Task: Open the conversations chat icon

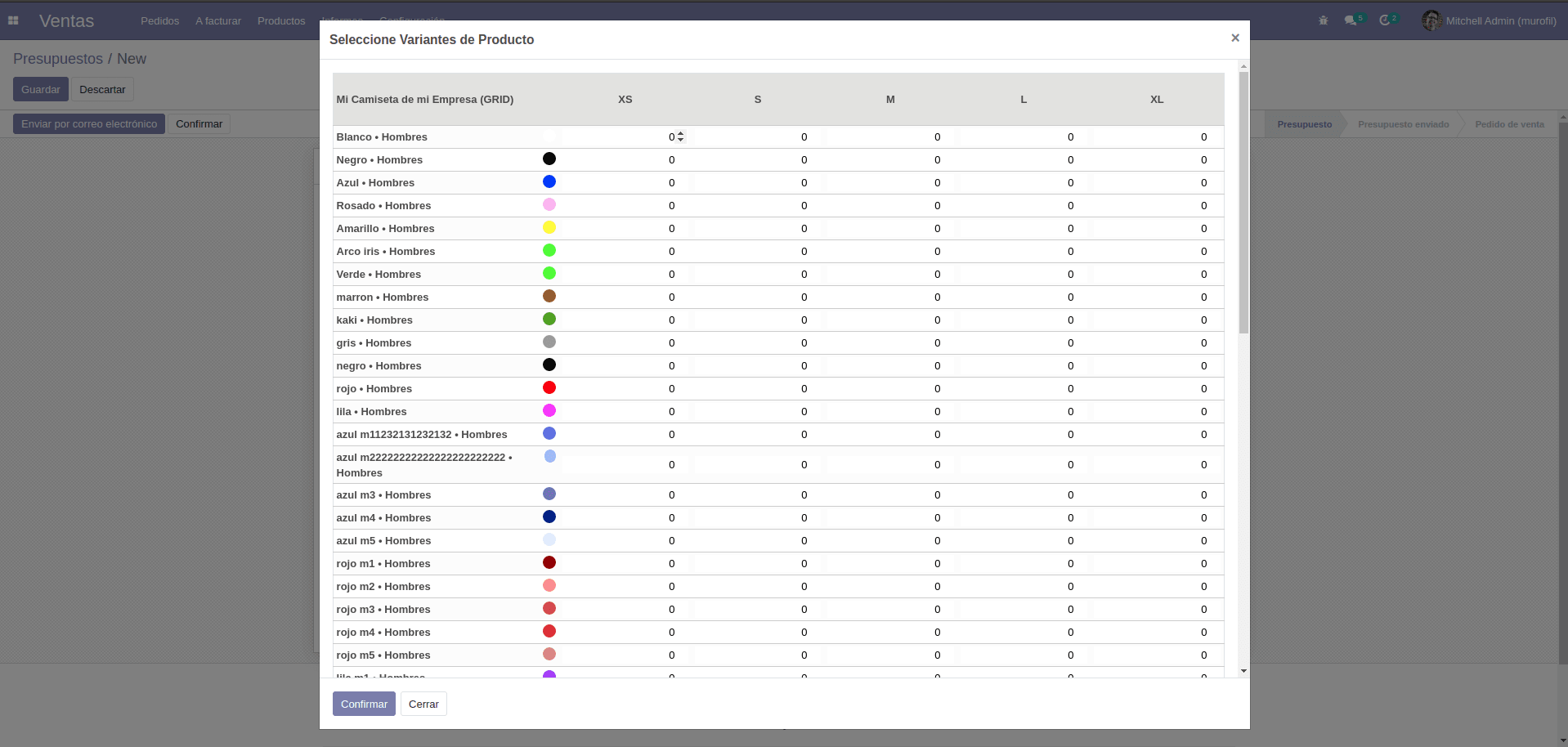Action: (x=1351, y=20)
